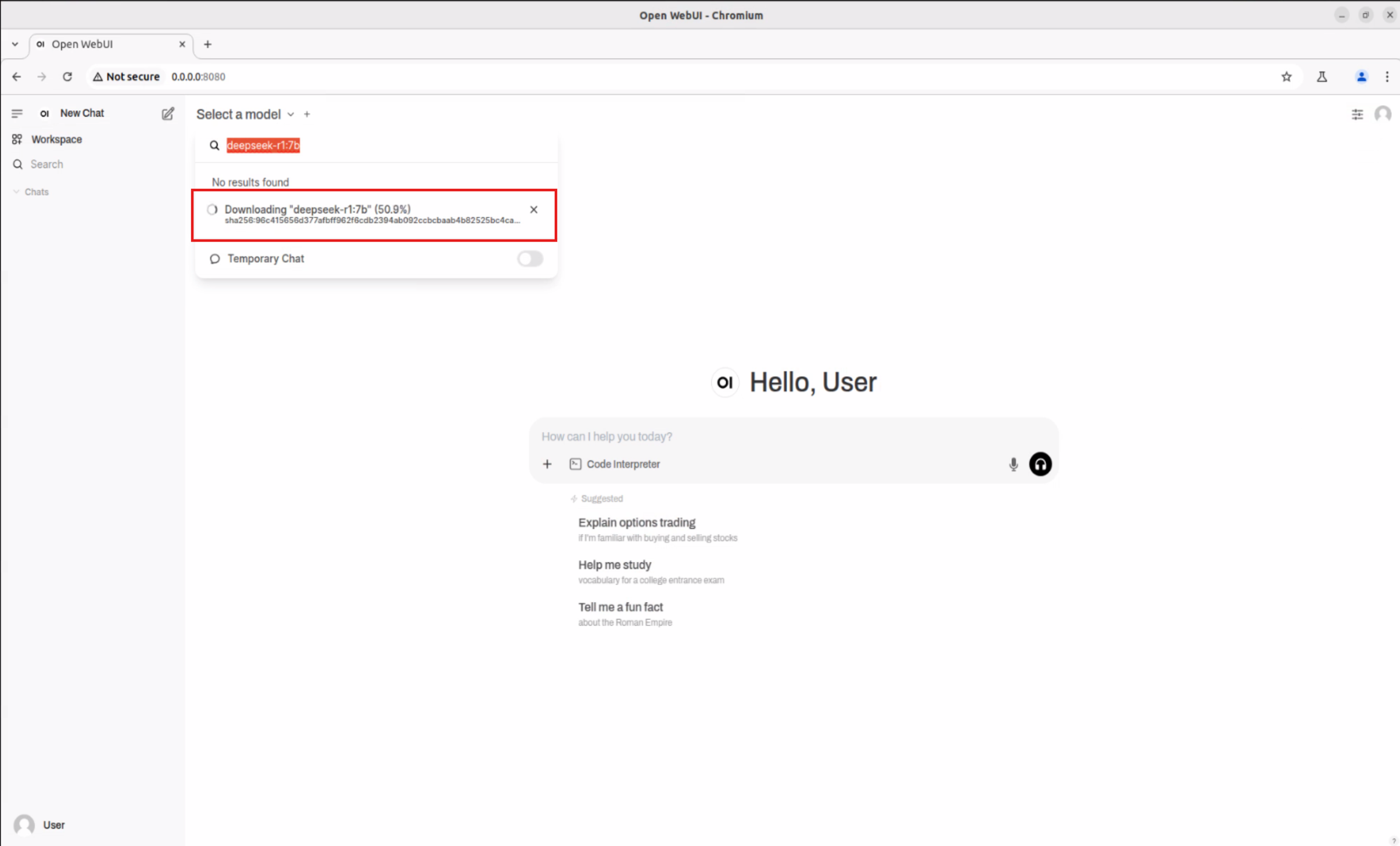Image resolution: width=1400 pixels, height=846 pixels.
Task: Open the user avatar menu top right
Action: (1384, 114)
